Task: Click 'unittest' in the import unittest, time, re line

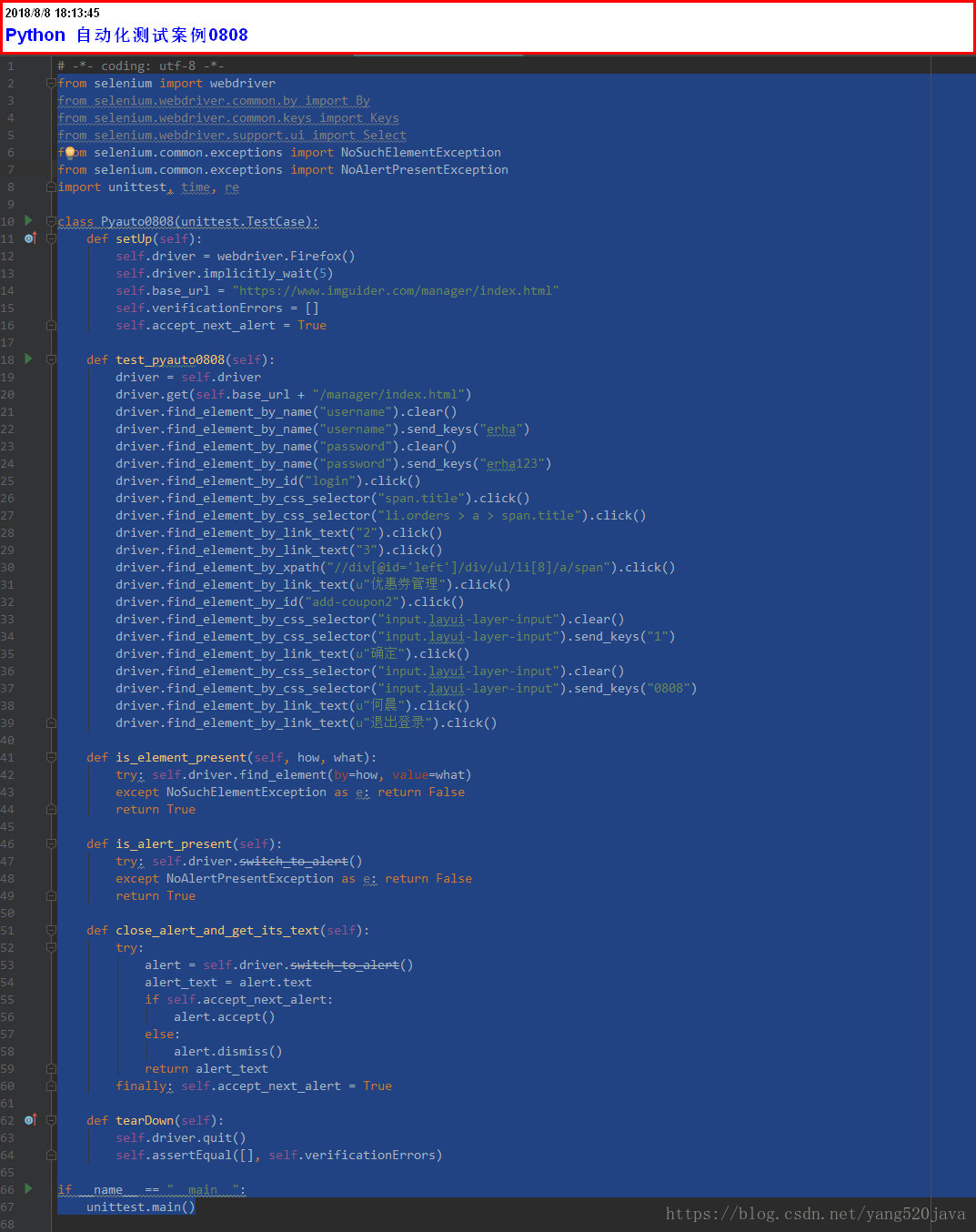Action: coord(137,187)
